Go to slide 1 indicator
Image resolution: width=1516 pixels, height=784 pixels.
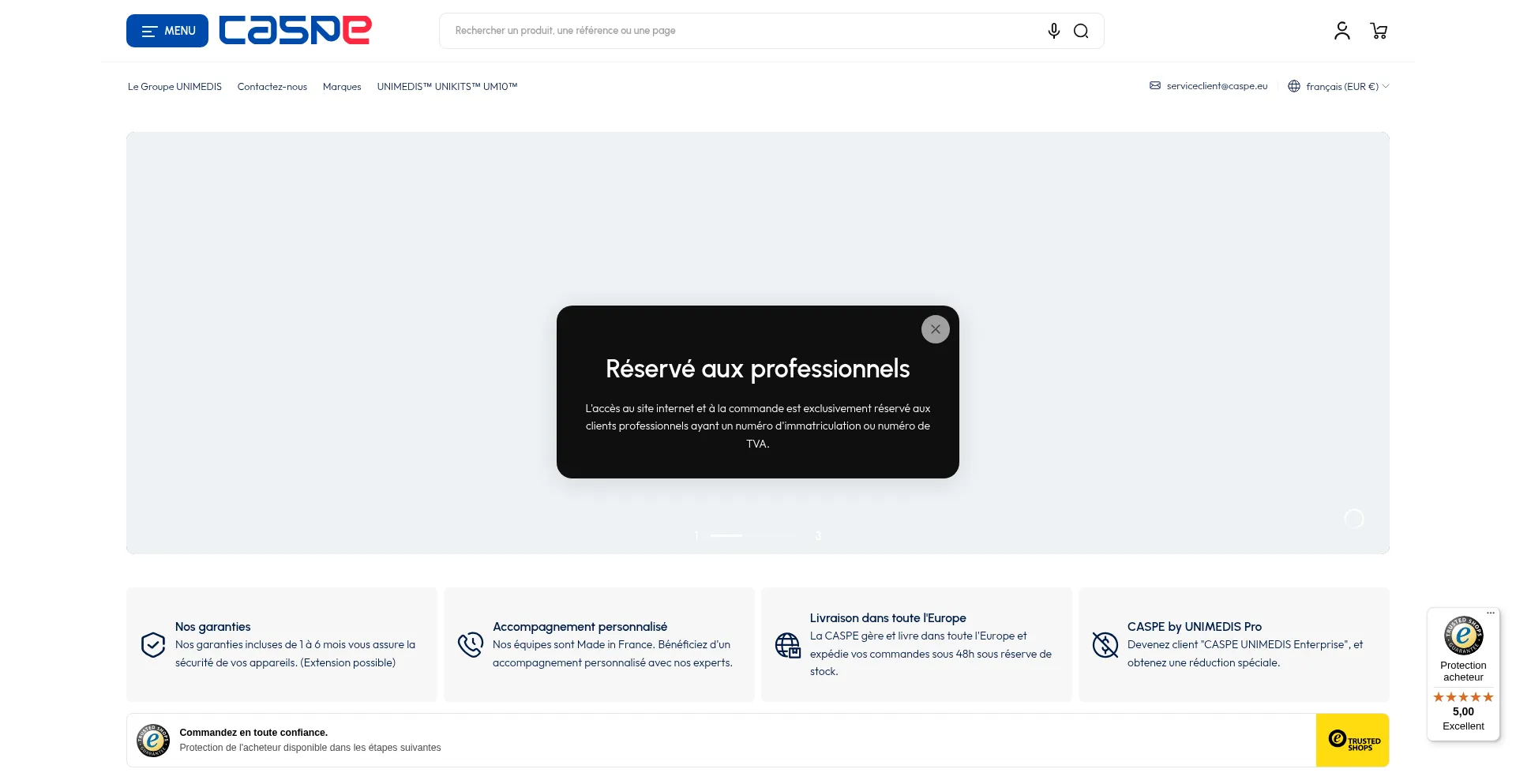pos(696,536)
